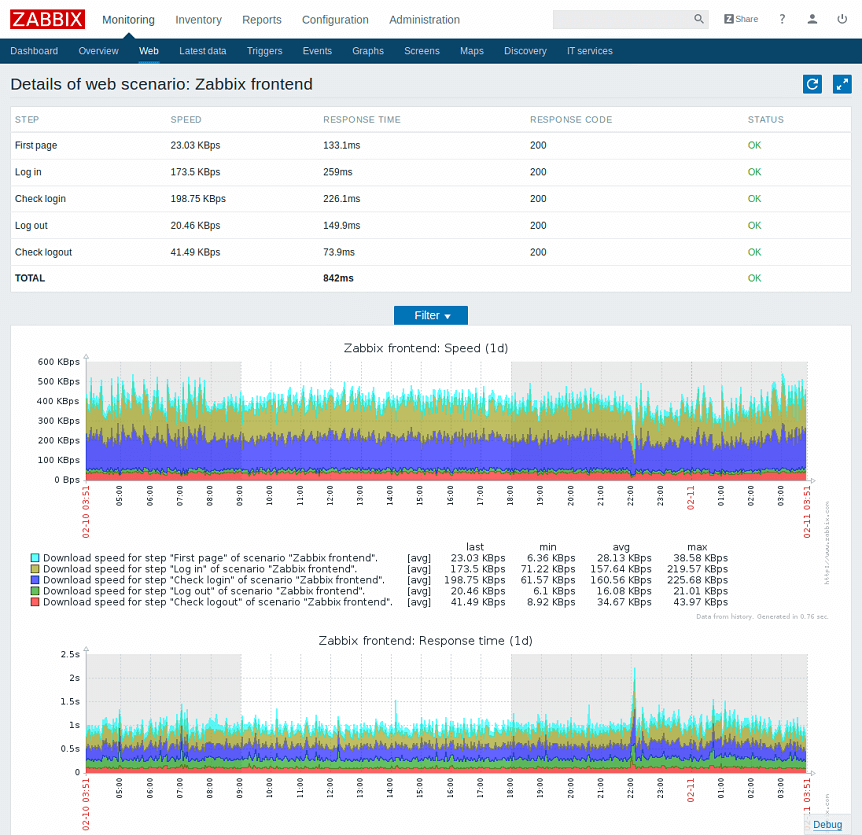Screen dimensions: 862x835
Task: Toggle fullscreen mode icon
Action: coord(842,85)
